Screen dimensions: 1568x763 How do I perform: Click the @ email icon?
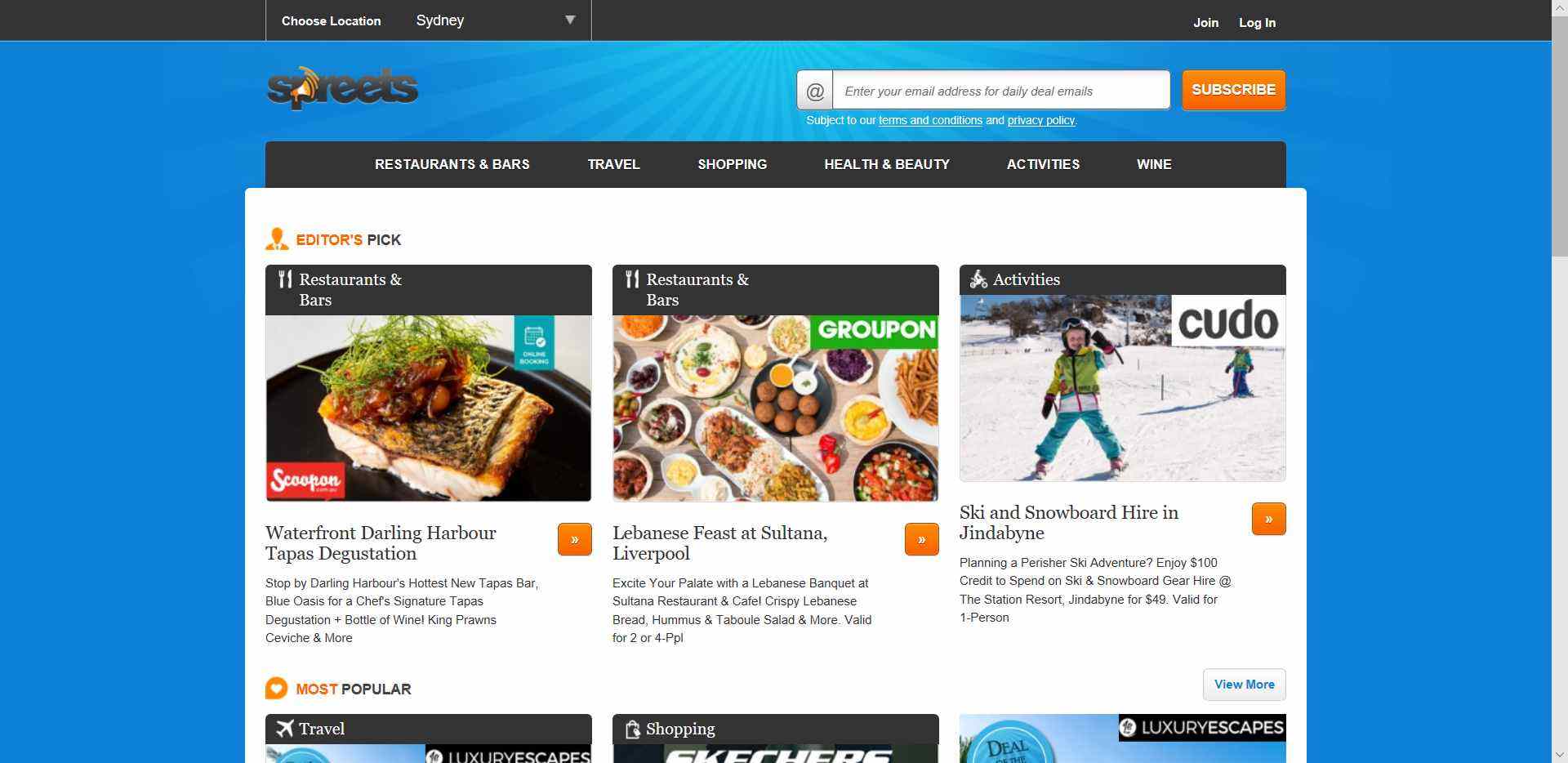815,91
